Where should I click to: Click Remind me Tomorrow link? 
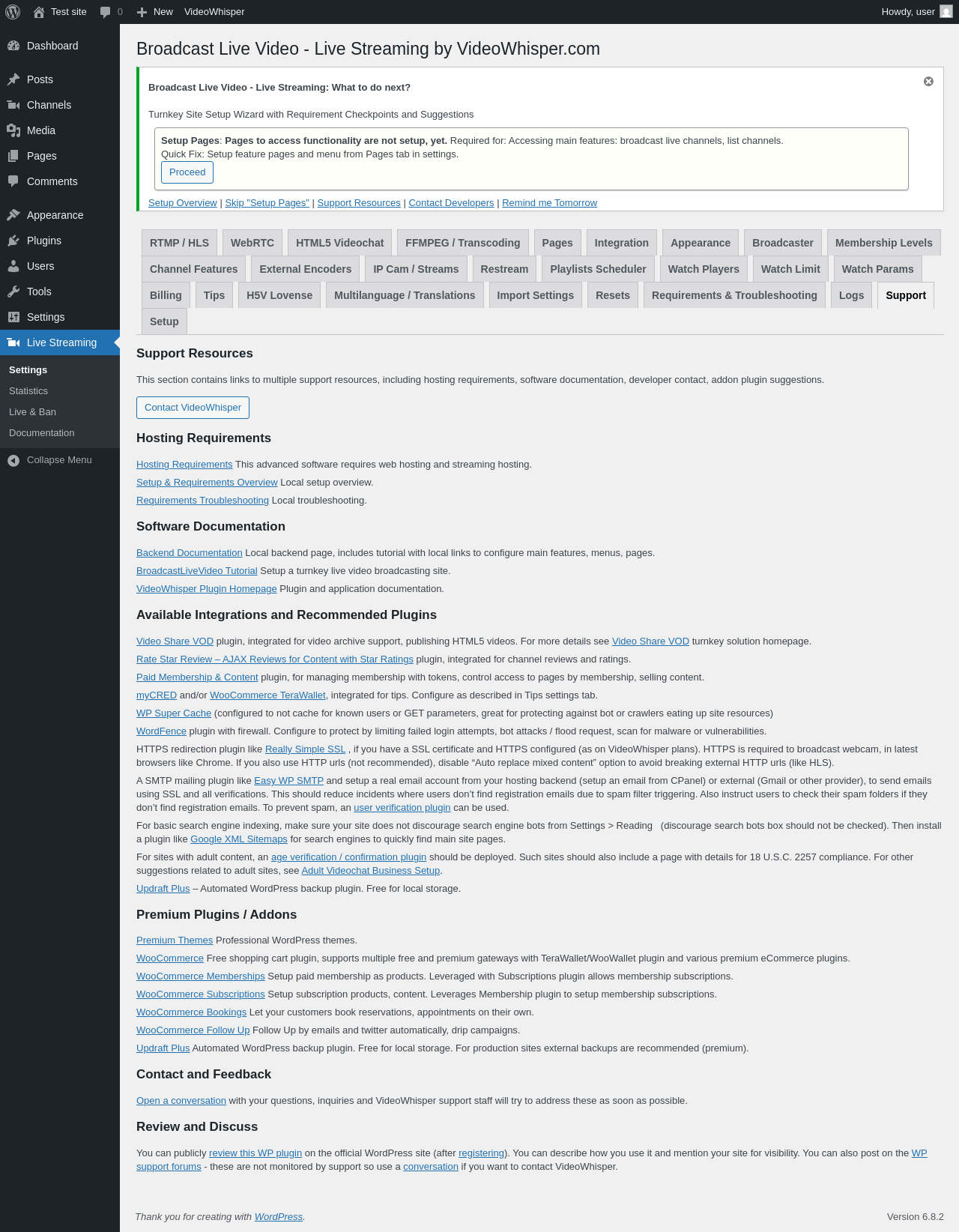pos(550,203)
